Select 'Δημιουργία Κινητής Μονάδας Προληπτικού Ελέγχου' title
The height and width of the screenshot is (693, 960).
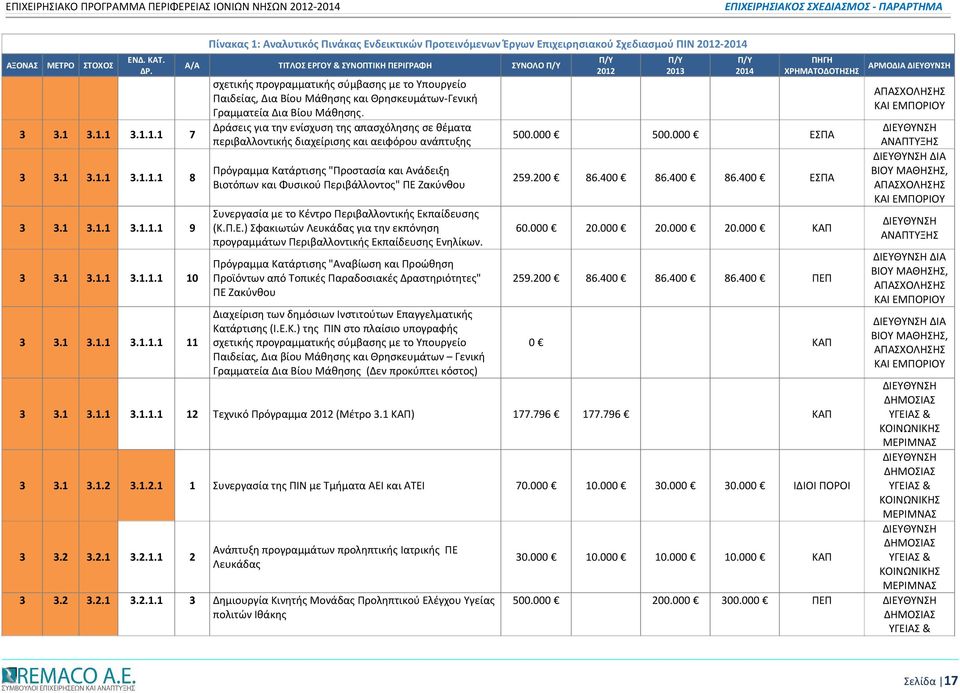[x=353, y=607]
